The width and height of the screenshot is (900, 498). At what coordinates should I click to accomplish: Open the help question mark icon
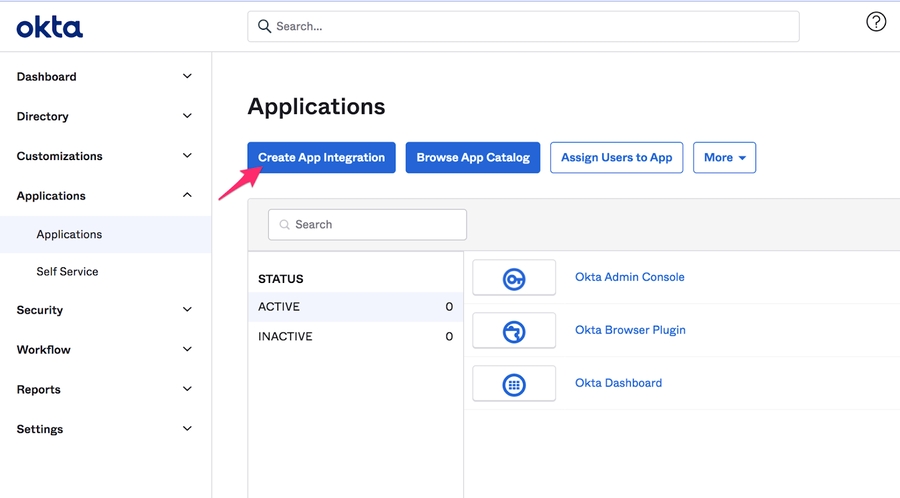[x=876, y=22]
